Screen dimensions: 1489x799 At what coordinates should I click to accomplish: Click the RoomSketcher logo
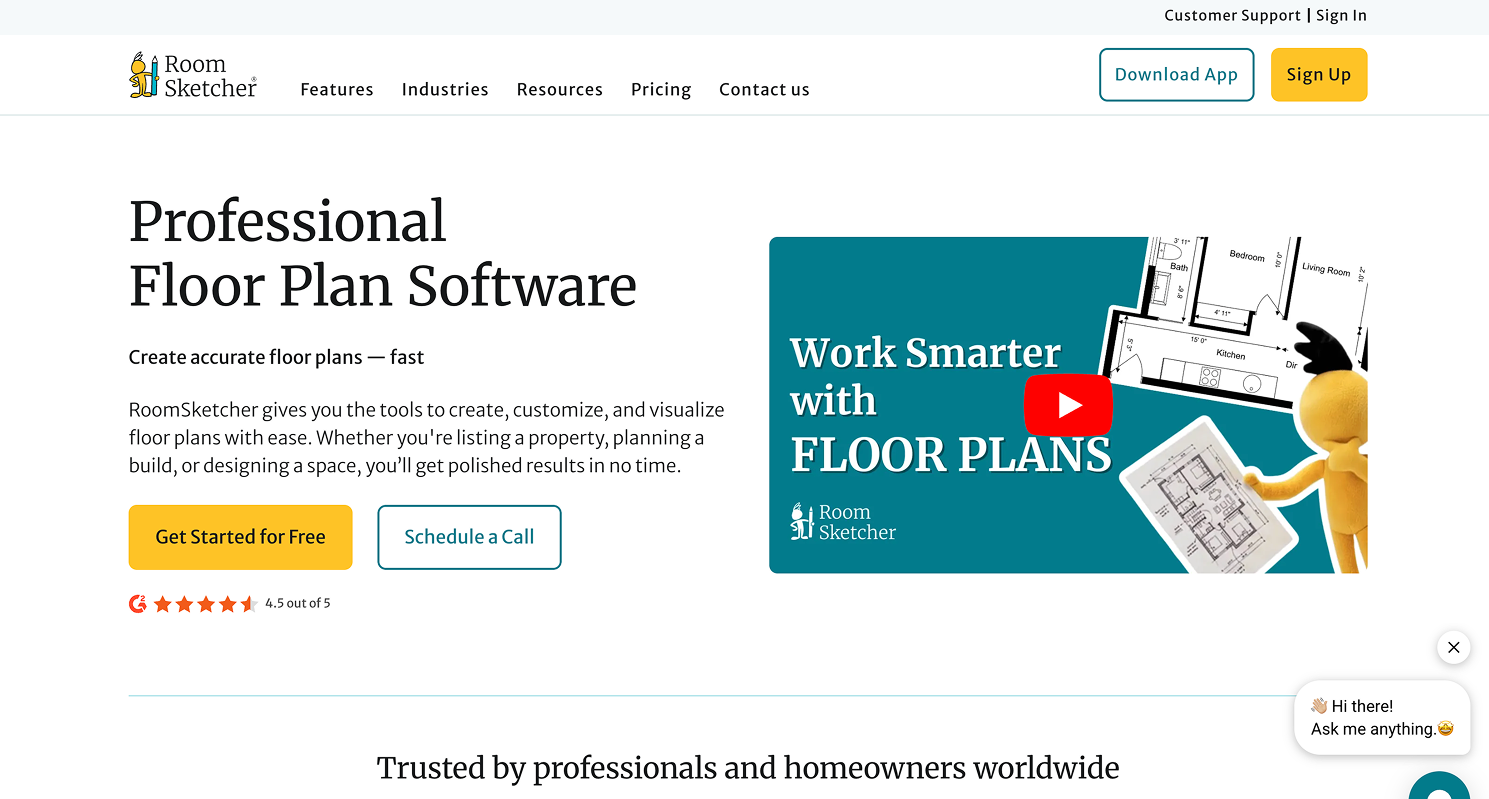pos(193,75)
